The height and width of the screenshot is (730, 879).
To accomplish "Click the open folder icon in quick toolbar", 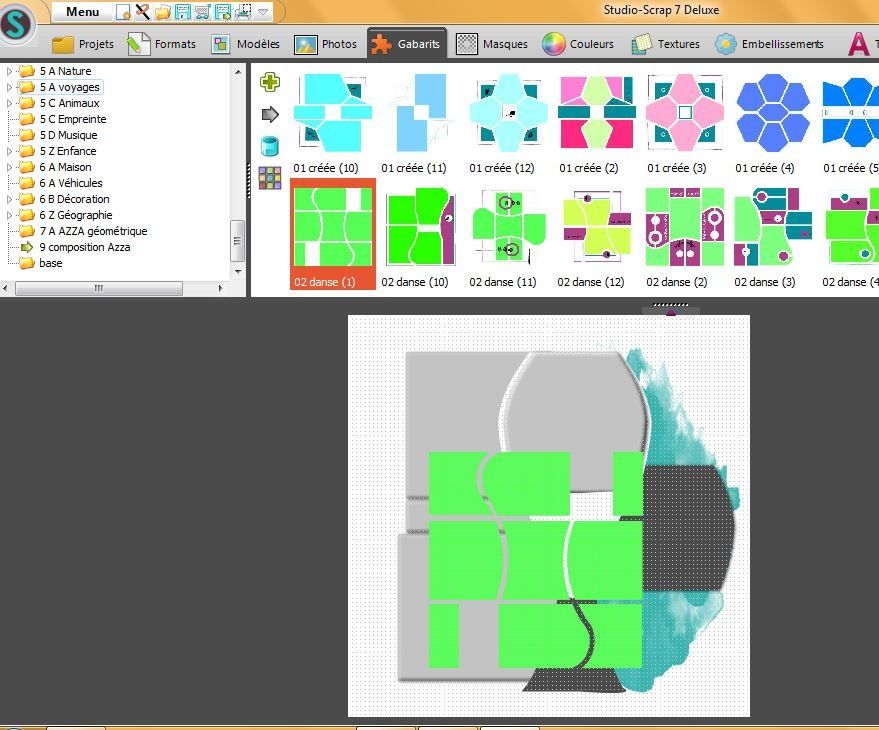I will pos(163,12).
